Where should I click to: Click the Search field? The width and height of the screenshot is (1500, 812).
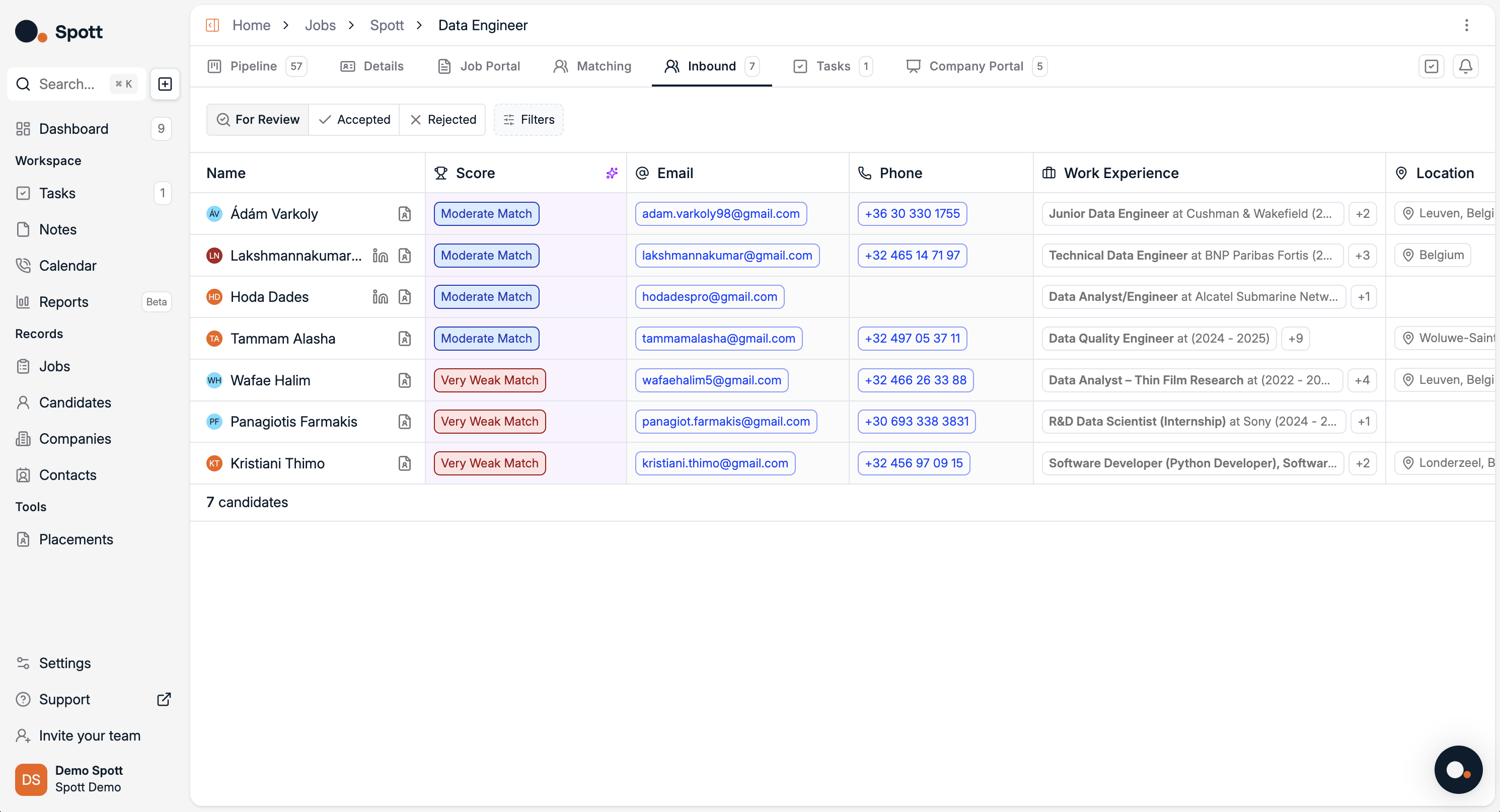pyautogui.click(x=77, y=84)
